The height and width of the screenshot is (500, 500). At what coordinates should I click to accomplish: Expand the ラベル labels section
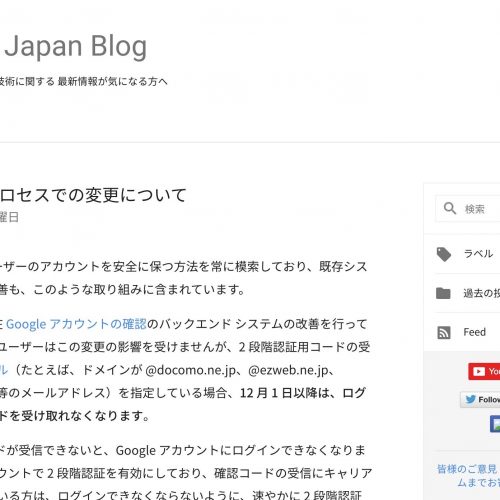[x=468, y=254]
